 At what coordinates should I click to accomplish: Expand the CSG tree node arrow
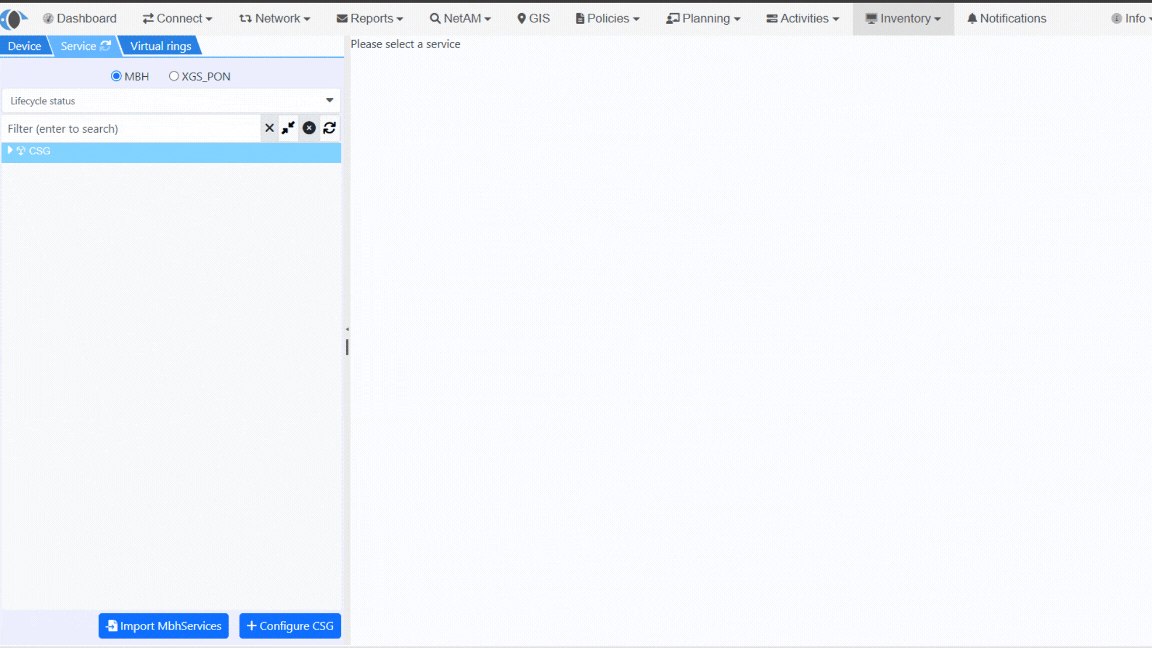[10, 151]
